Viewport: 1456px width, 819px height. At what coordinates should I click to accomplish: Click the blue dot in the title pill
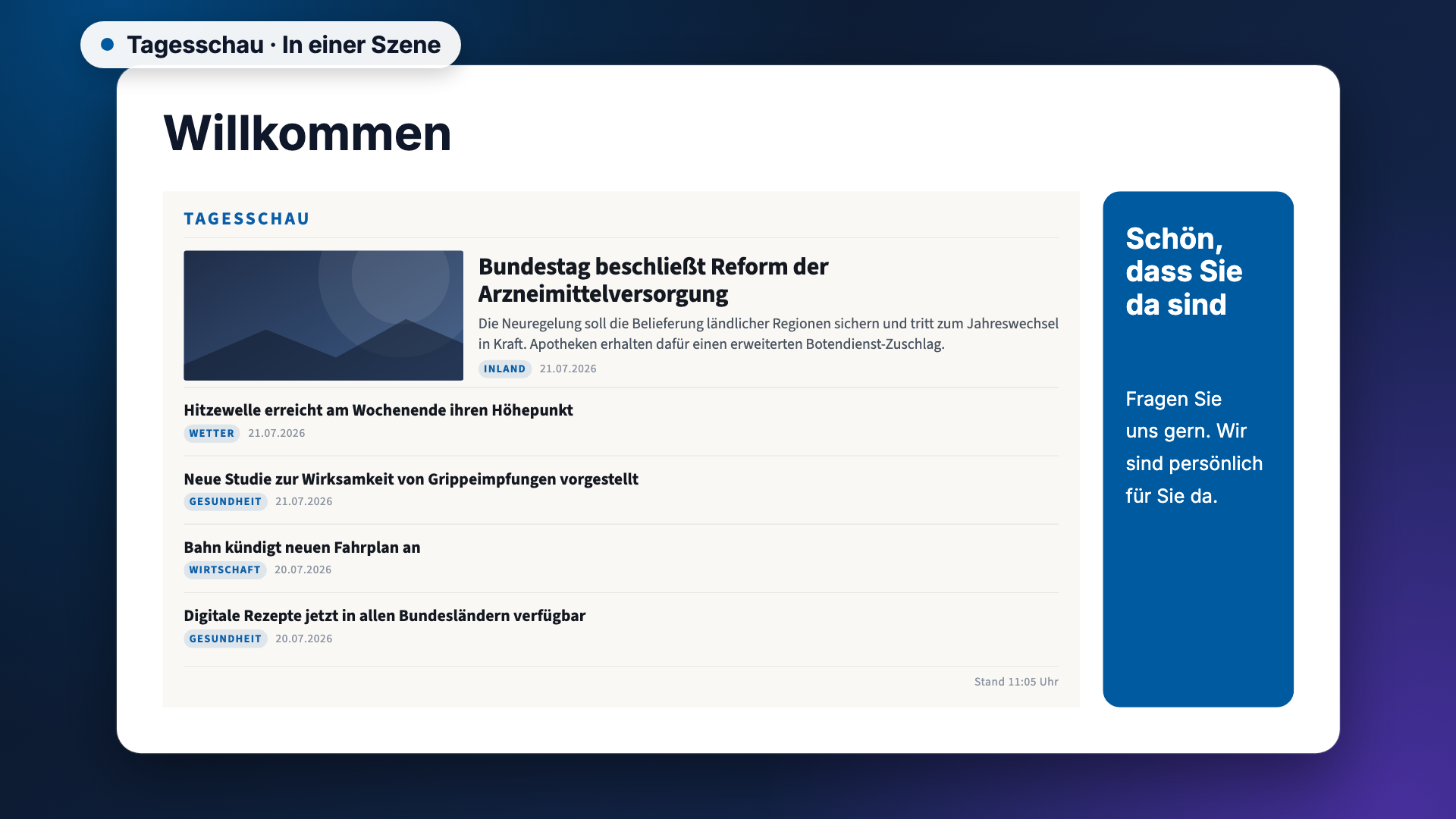(x=108, y=45)
